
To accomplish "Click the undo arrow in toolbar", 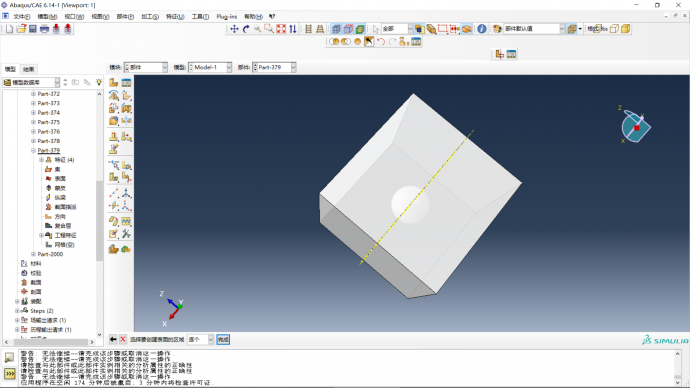I will pos(381,42).
